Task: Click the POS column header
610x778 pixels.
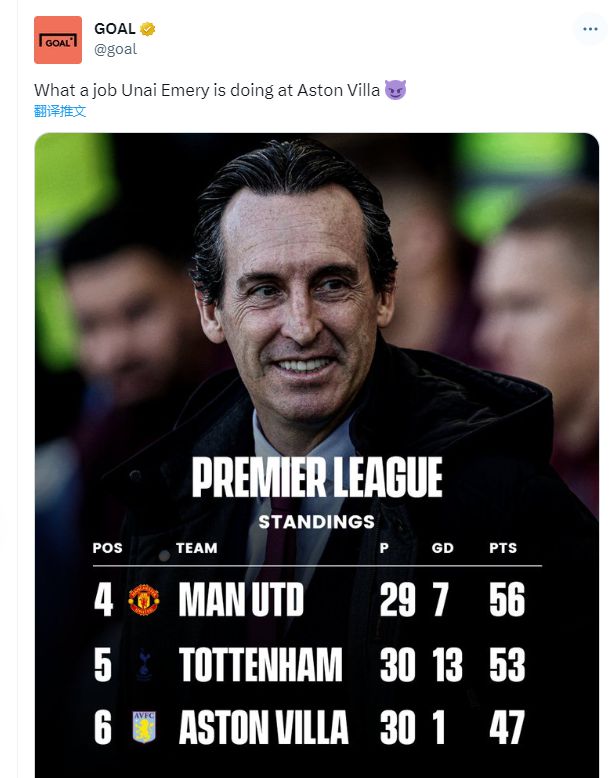Action: 107,548
